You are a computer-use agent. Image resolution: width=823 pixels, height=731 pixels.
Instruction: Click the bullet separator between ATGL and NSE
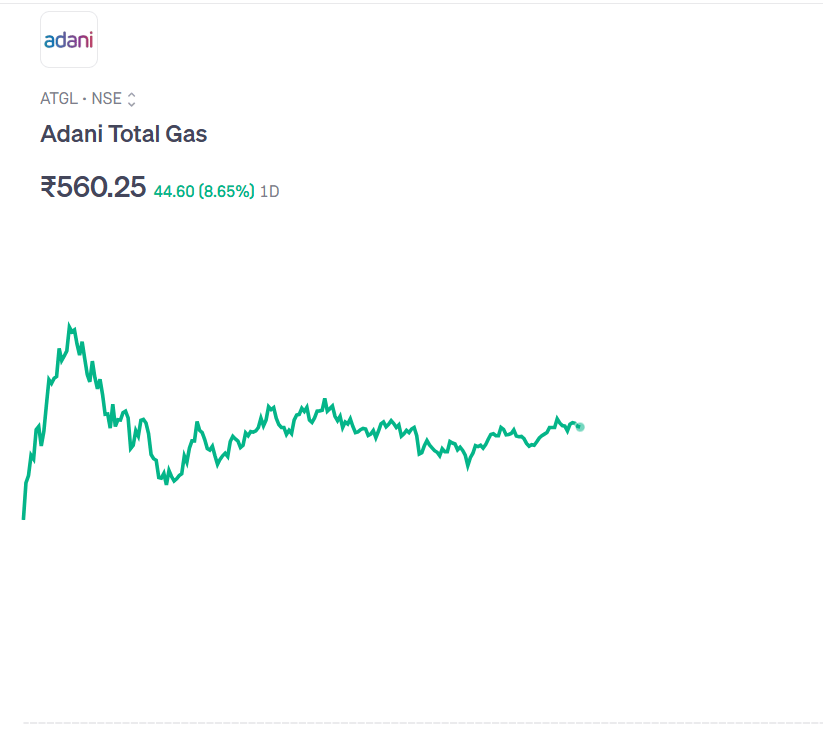[84, 99]
